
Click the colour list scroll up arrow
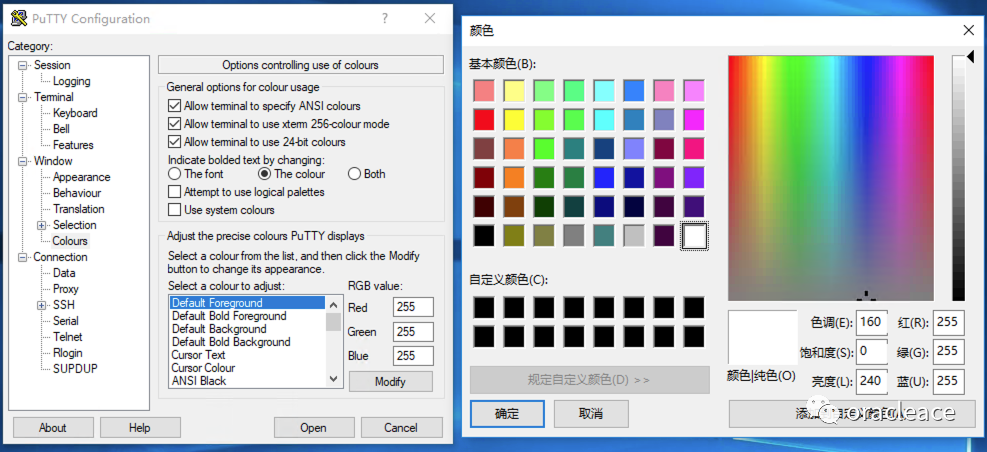click(x=334, y=303)
